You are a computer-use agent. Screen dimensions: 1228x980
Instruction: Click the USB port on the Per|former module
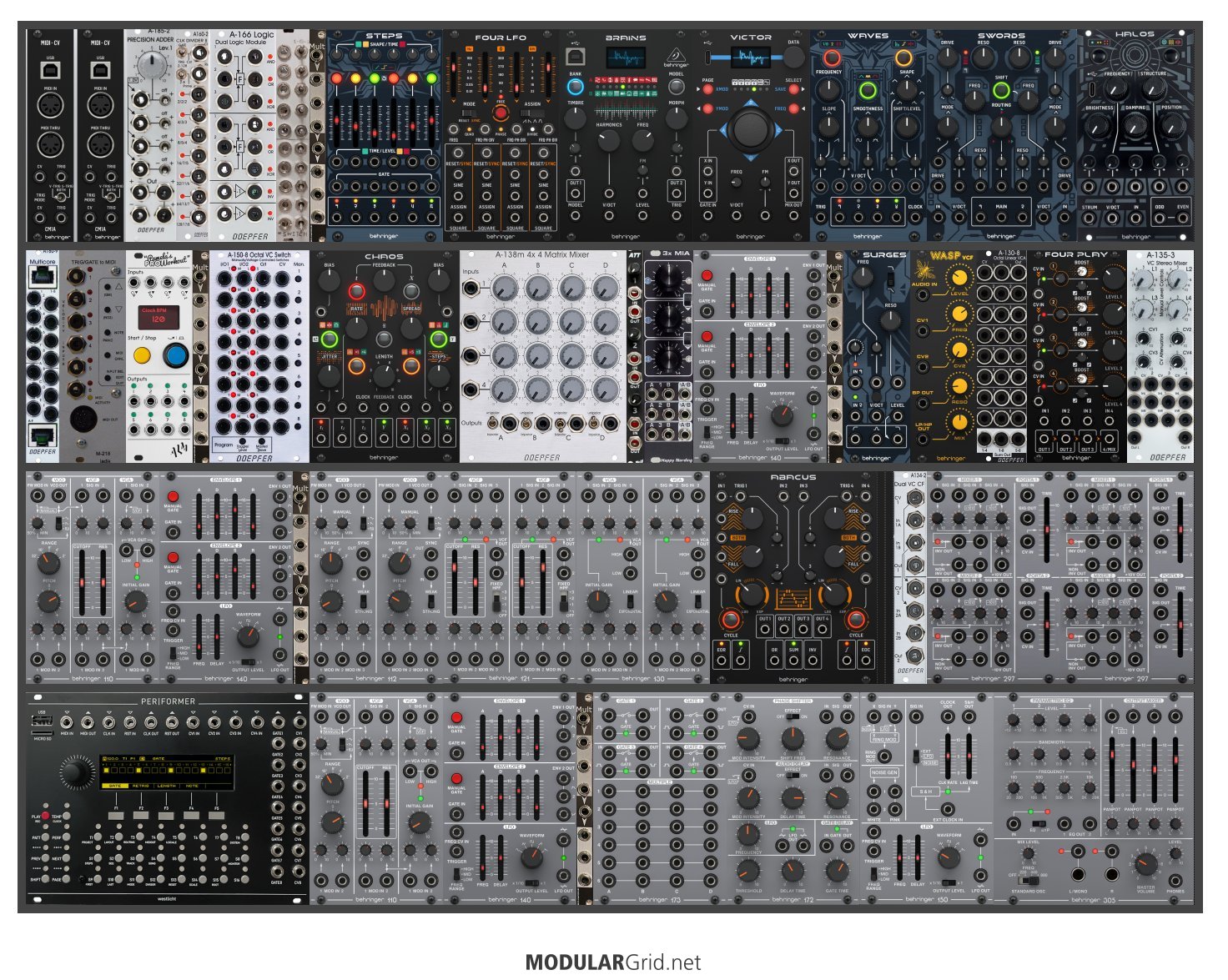coord(43,719)
